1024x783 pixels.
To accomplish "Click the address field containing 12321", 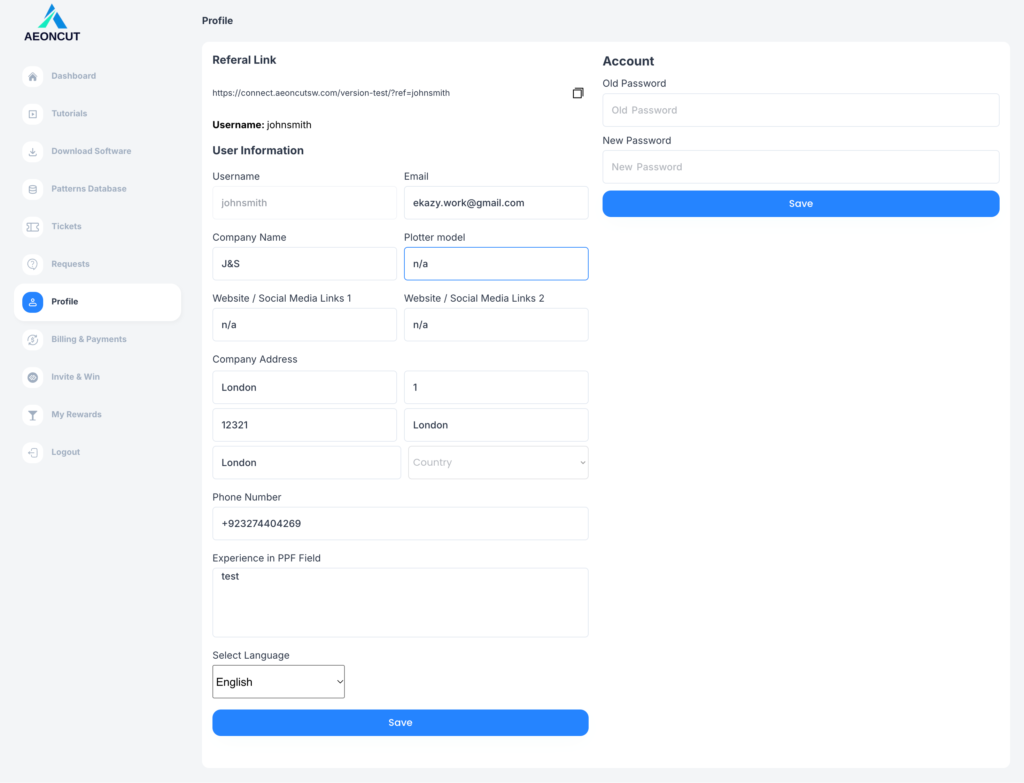I will (x=304, y=425).
